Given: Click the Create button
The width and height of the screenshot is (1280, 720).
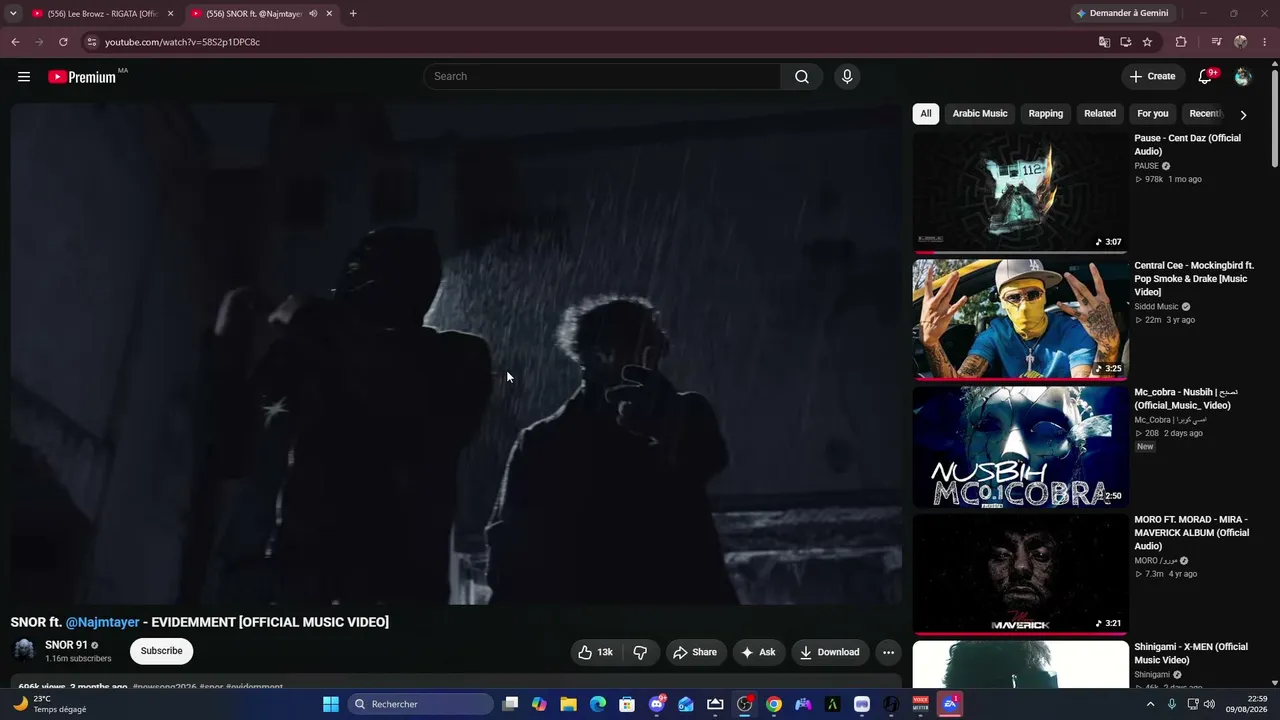Looking at the screenshot, I should coord(1152,77).
